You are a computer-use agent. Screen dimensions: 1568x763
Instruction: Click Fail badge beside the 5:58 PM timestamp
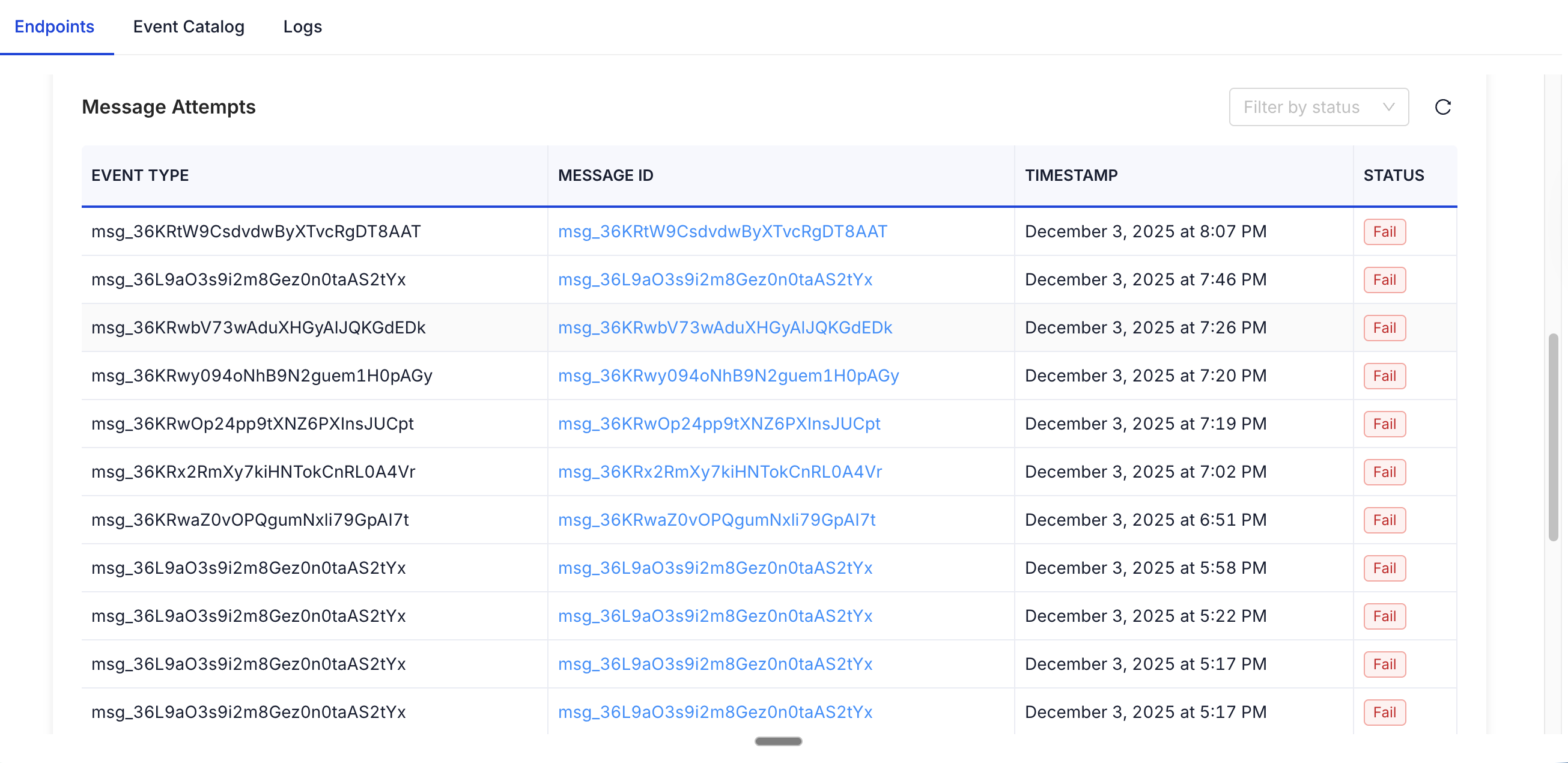[1384, 568]
